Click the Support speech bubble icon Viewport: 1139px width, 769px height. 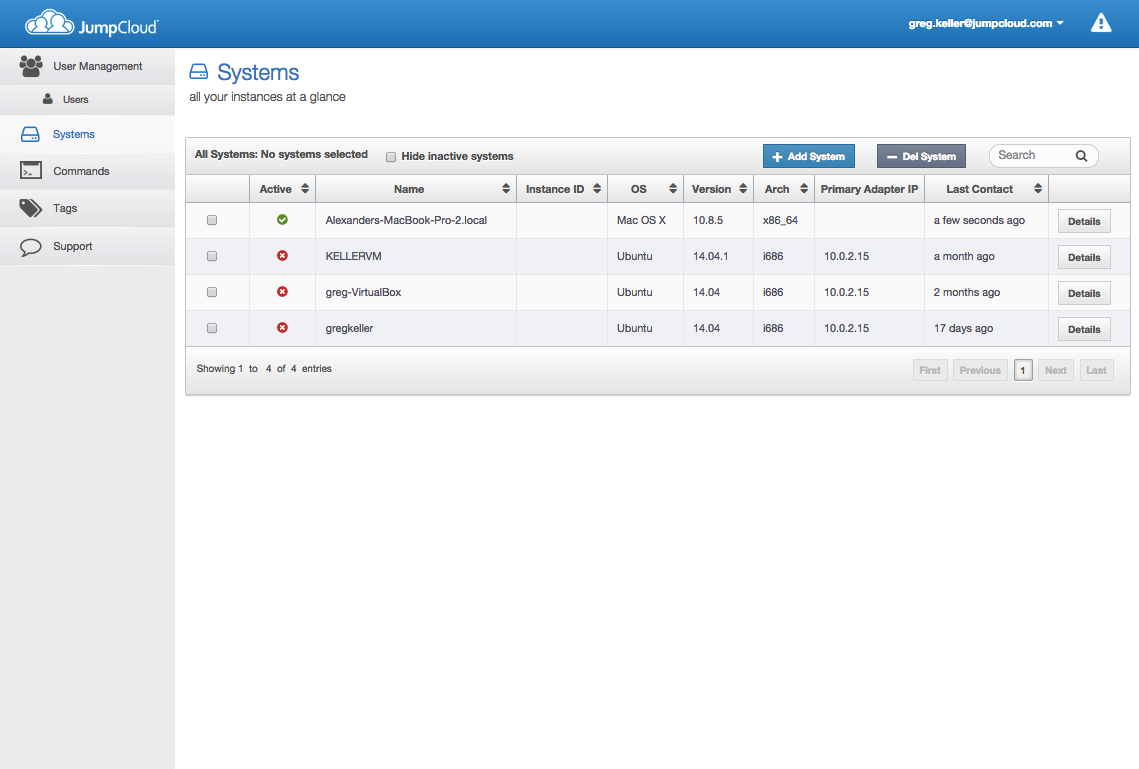click(x=31, y=247)
